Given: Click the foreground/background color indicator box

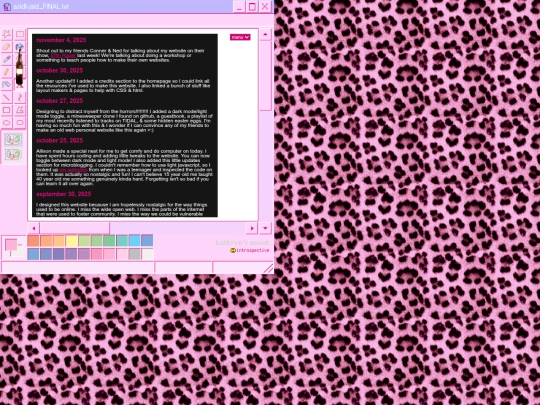Looking at the screenshot, I should coord(13,248).
